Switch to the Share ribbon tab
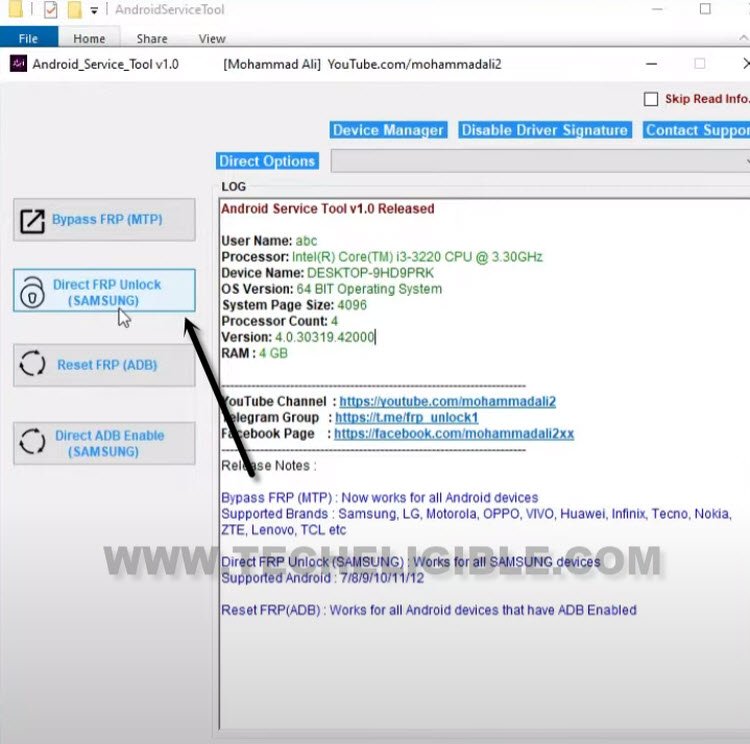 pos(152,38)
